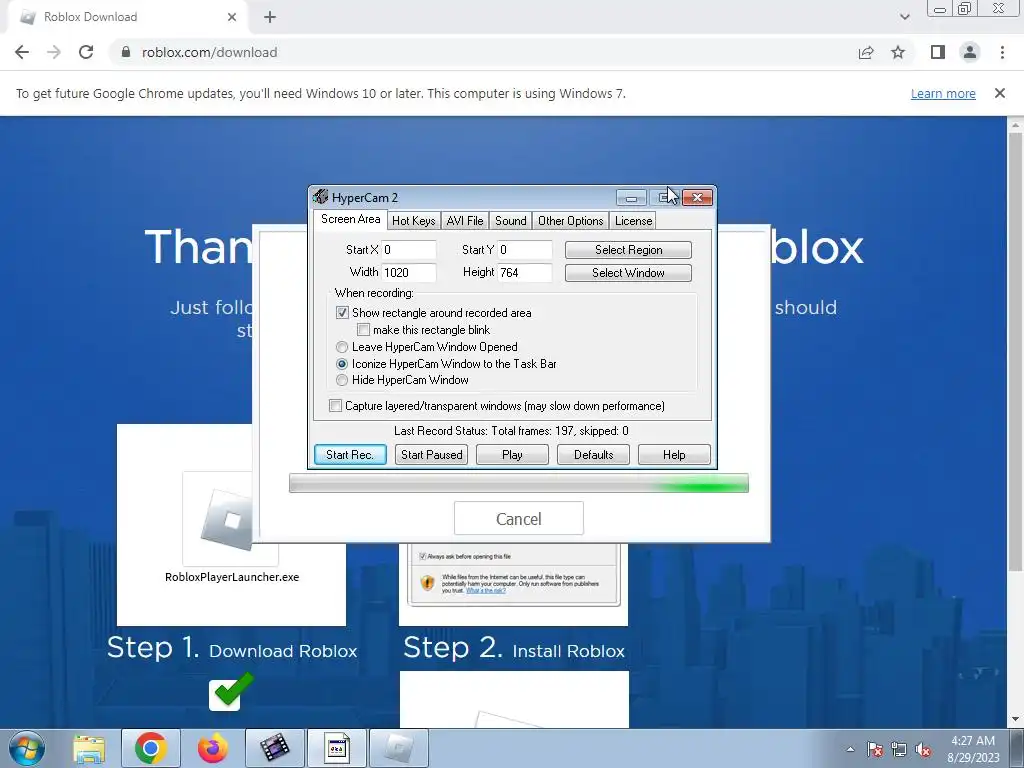Image resolution: width=1024 pixels, height=768 pixels.
Task: Select the Screen Area tab
Action: tap(351, 219)
